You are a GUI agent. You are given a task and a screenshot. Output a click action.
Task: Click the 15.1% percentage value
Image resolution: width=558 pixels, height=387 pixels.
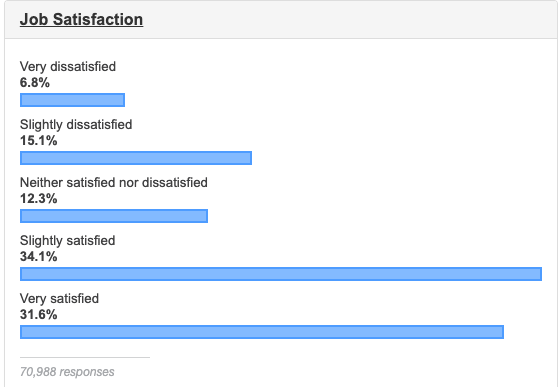pos(38,141)
